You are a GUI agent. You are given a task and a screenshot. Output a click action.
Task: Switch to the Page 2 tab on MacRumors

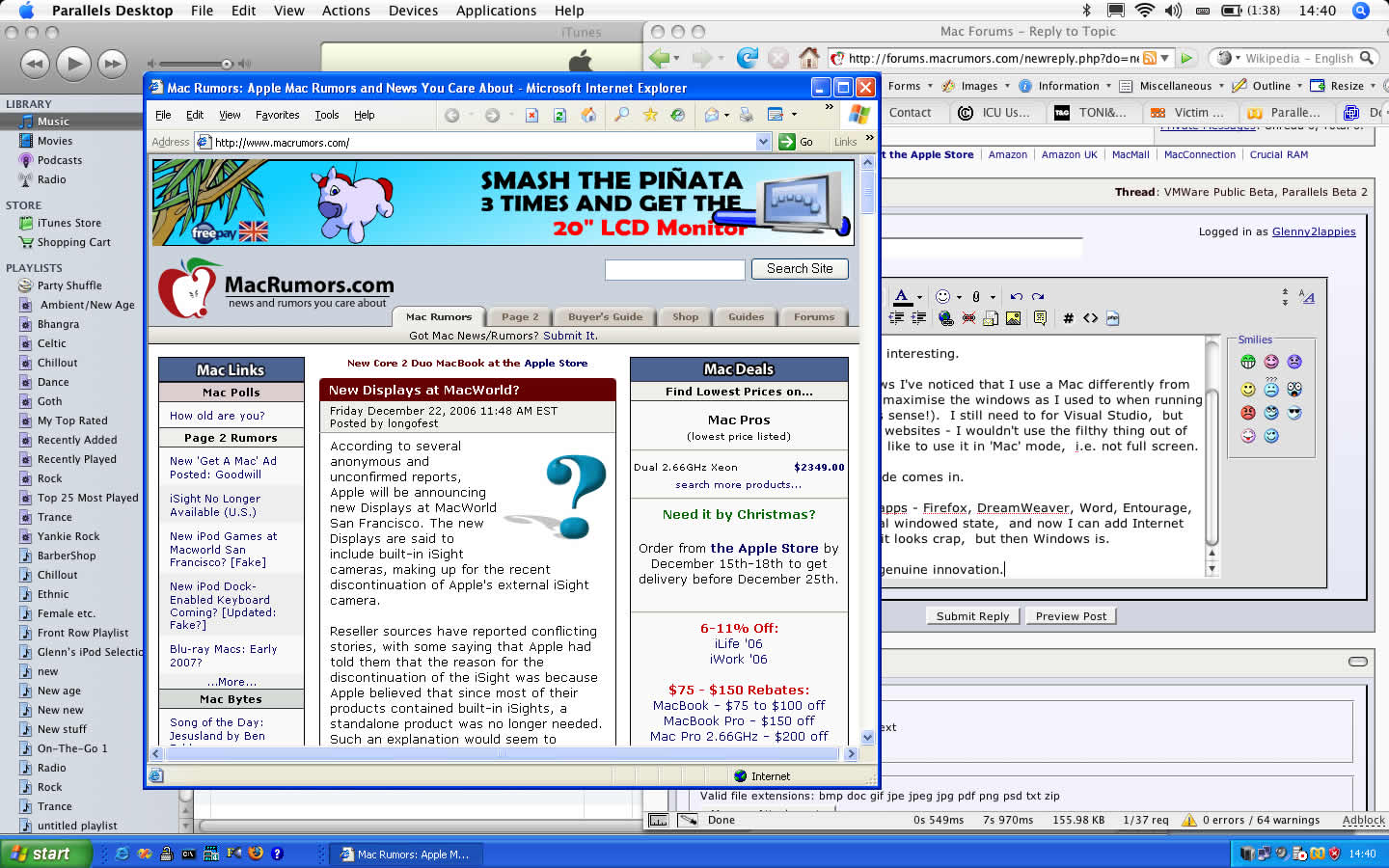pyautogui.click(x=520, y=316)
